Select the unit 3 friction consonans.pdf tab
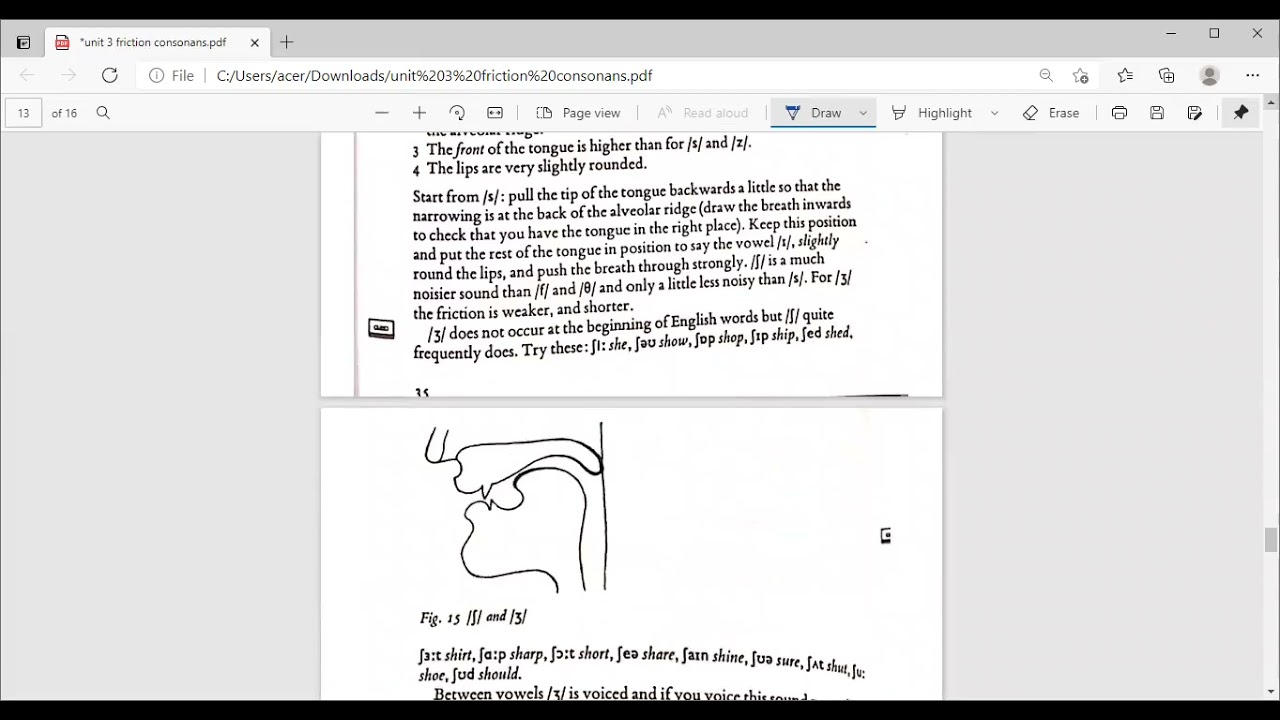This screenshot has width=1280, height=720. pos(155,42)
